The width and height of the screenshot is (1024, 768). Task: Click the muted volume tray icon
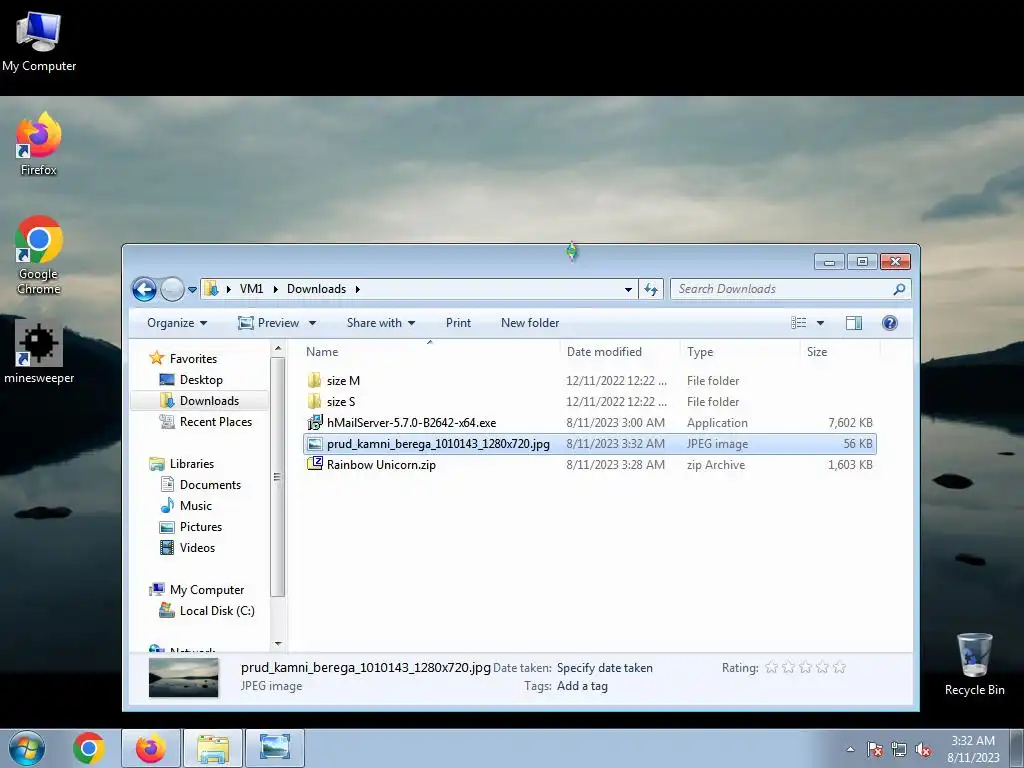click(923, 750)
